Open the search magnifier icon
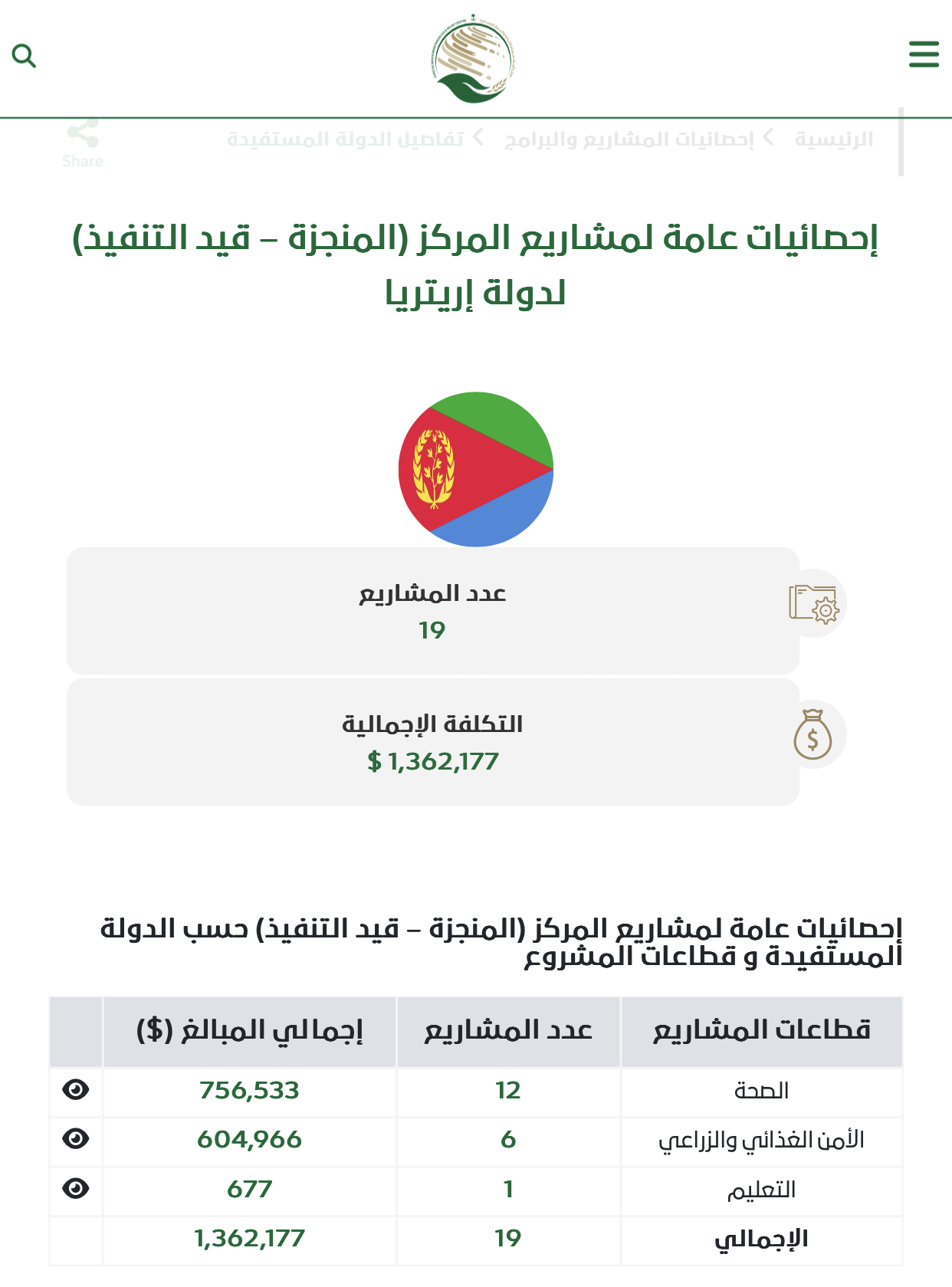This screenshot has width=952, height=1287. click(24, 56)
